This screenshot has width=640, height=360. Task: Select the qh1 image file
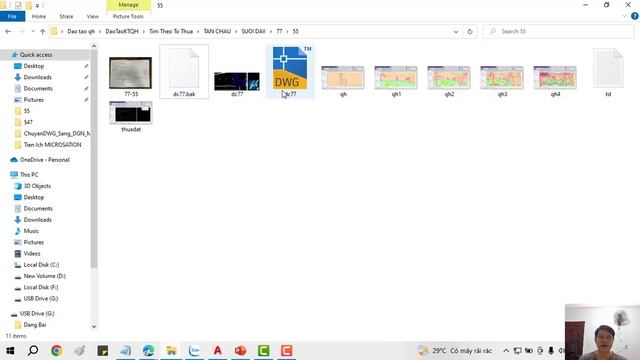point(396,78)
